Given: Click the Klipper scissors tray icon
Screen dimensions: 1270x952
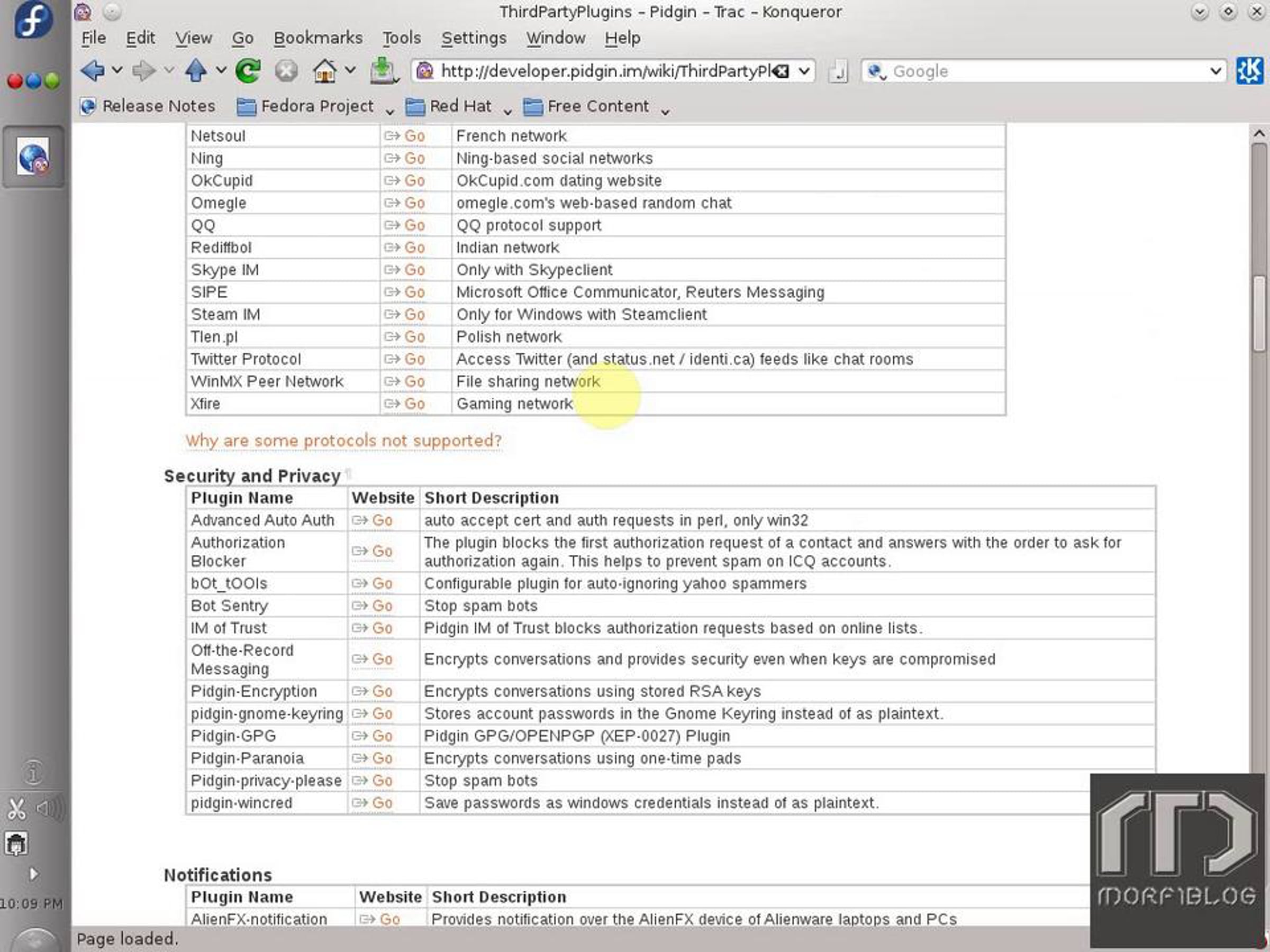Looking at the screenshot, I should [x=16, y=809].
